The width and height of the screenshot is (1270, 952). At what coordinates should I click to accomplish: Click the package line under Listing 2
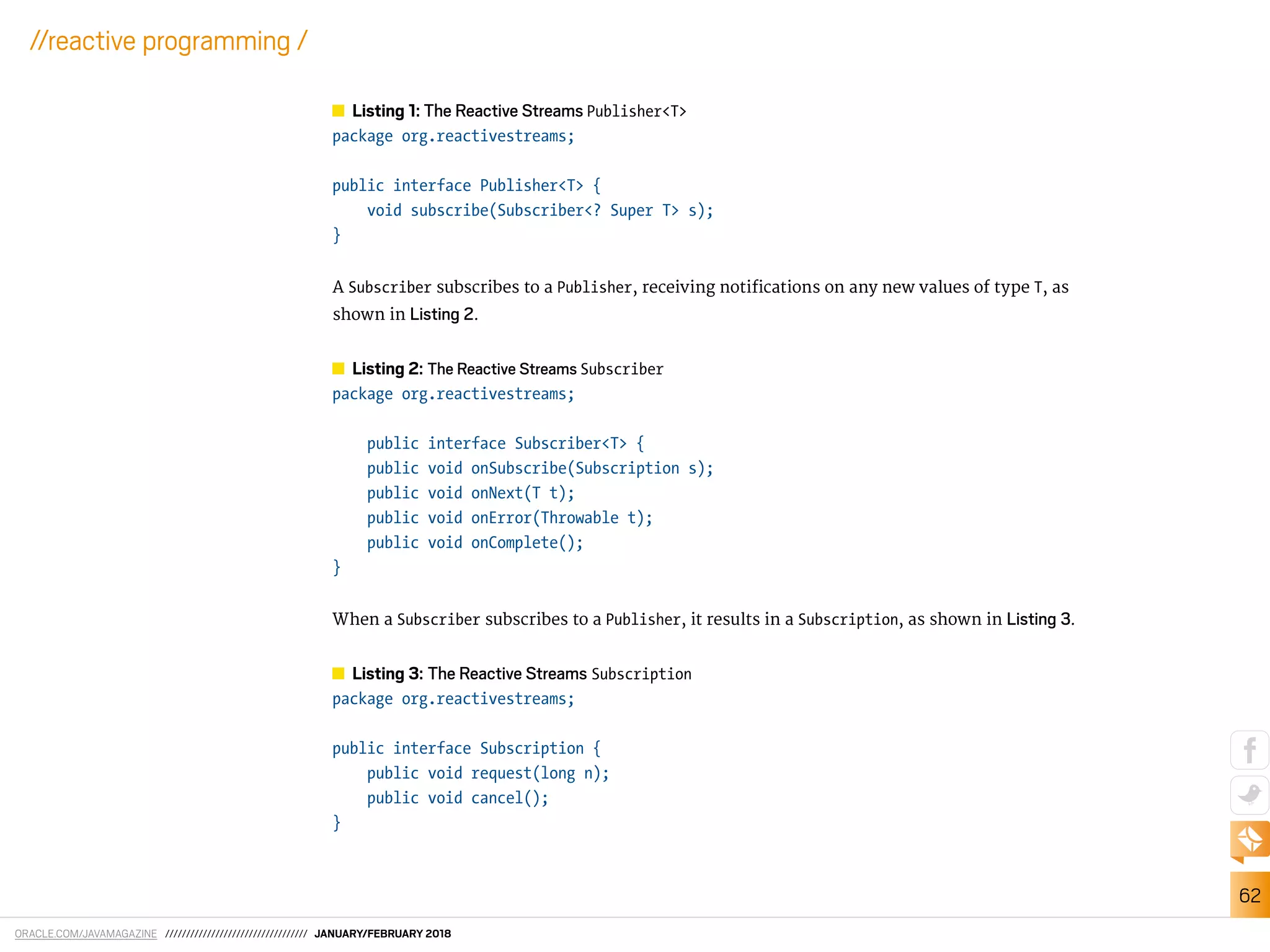pyautogui.click(x=453, y=394)
